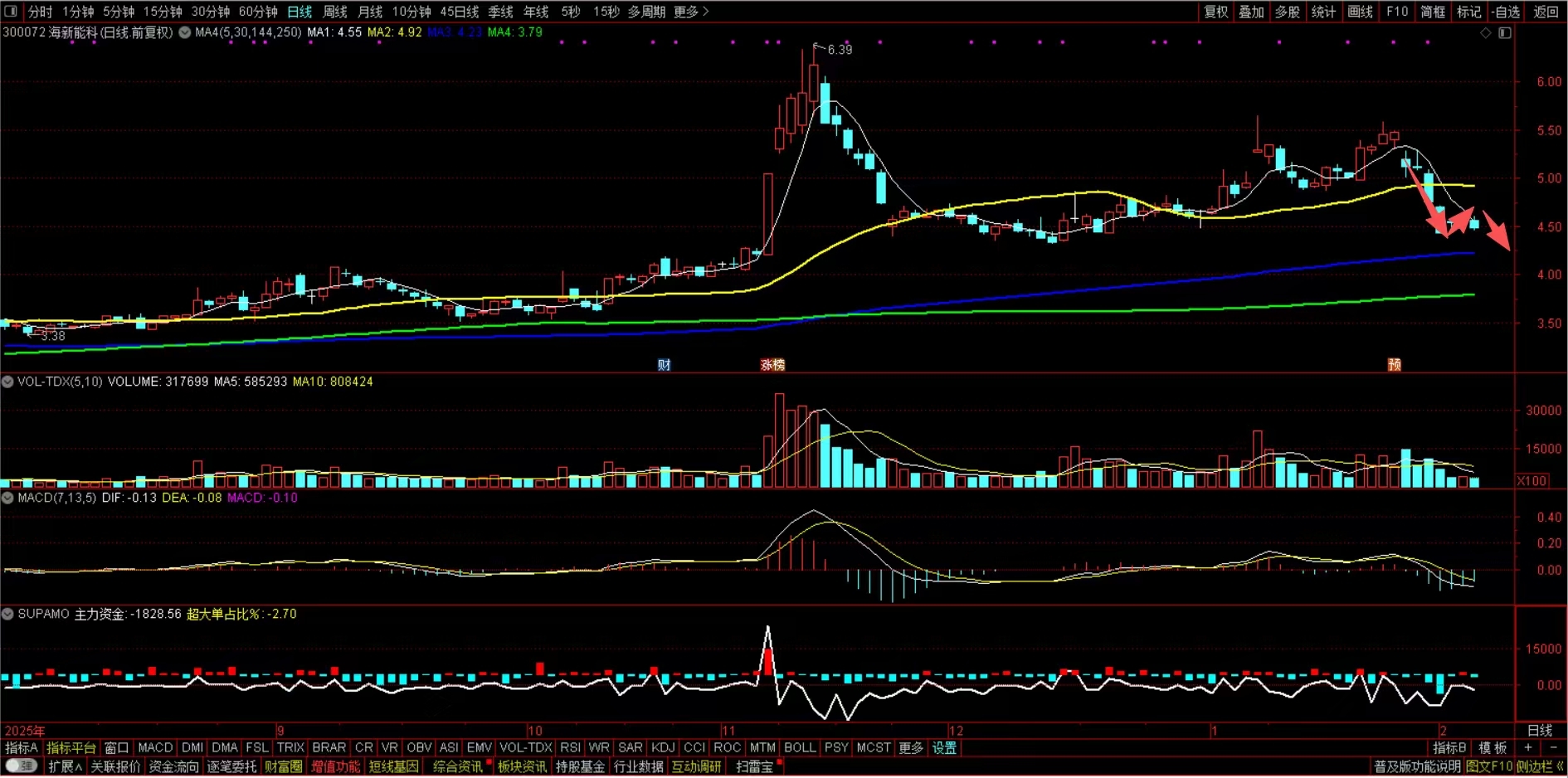The image size is (1568, 778).
Task: Open the VOL-TDX indicator circle icon
Action: click(8, 382)
